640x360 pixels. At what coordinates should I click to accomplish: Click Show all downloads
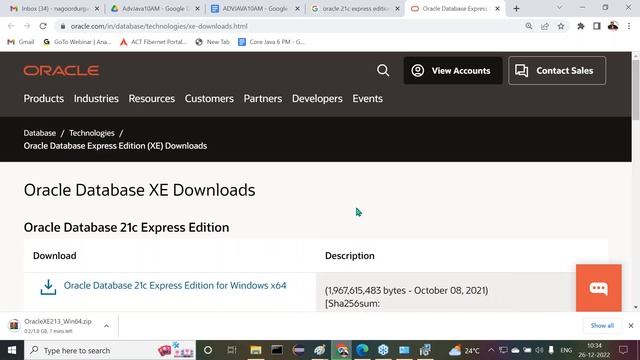tap(602, 326)
